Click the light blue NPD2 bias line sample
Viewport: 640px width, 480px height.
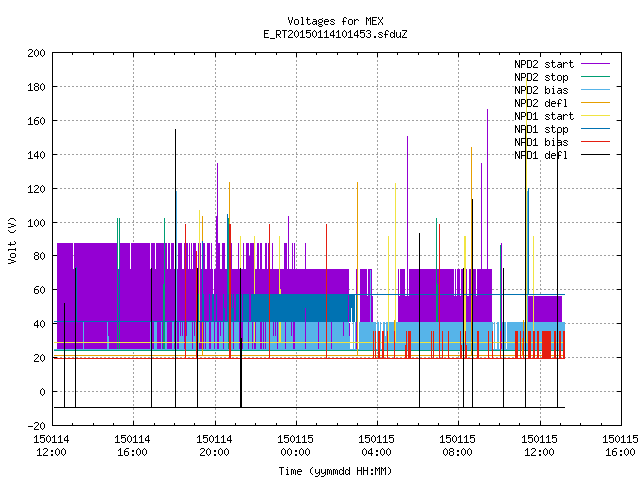(595, 90)
